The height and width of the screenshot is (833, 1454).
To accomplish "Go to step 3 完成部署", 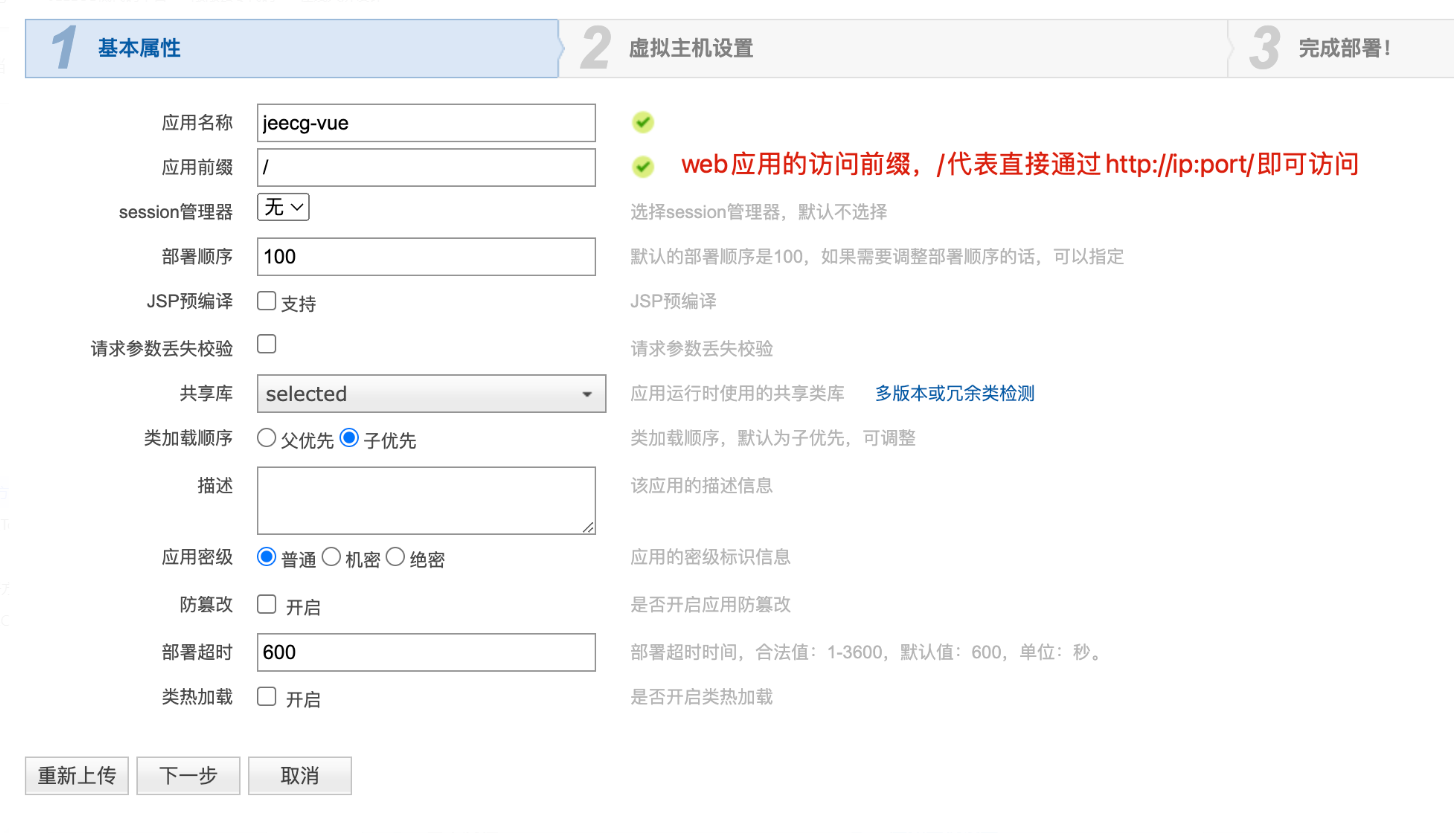I will 1340,48.
